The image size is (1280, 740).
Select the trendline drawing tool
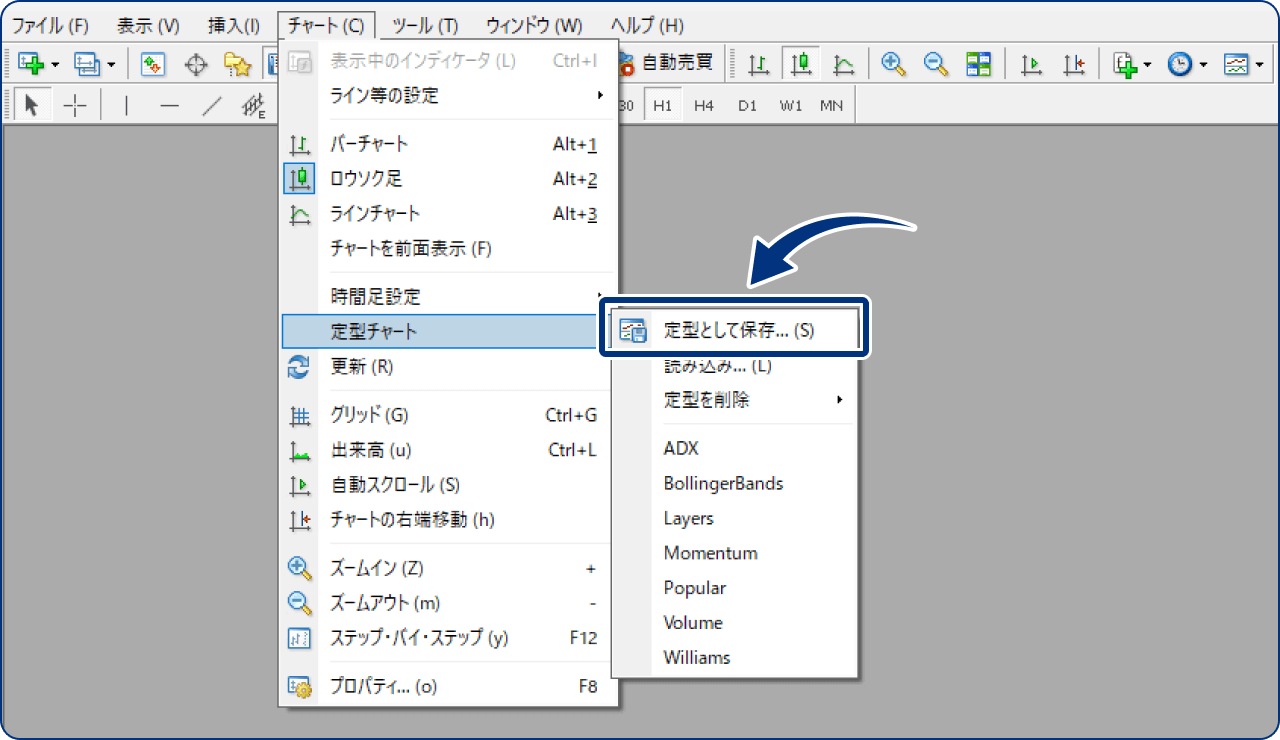point(211,105)
